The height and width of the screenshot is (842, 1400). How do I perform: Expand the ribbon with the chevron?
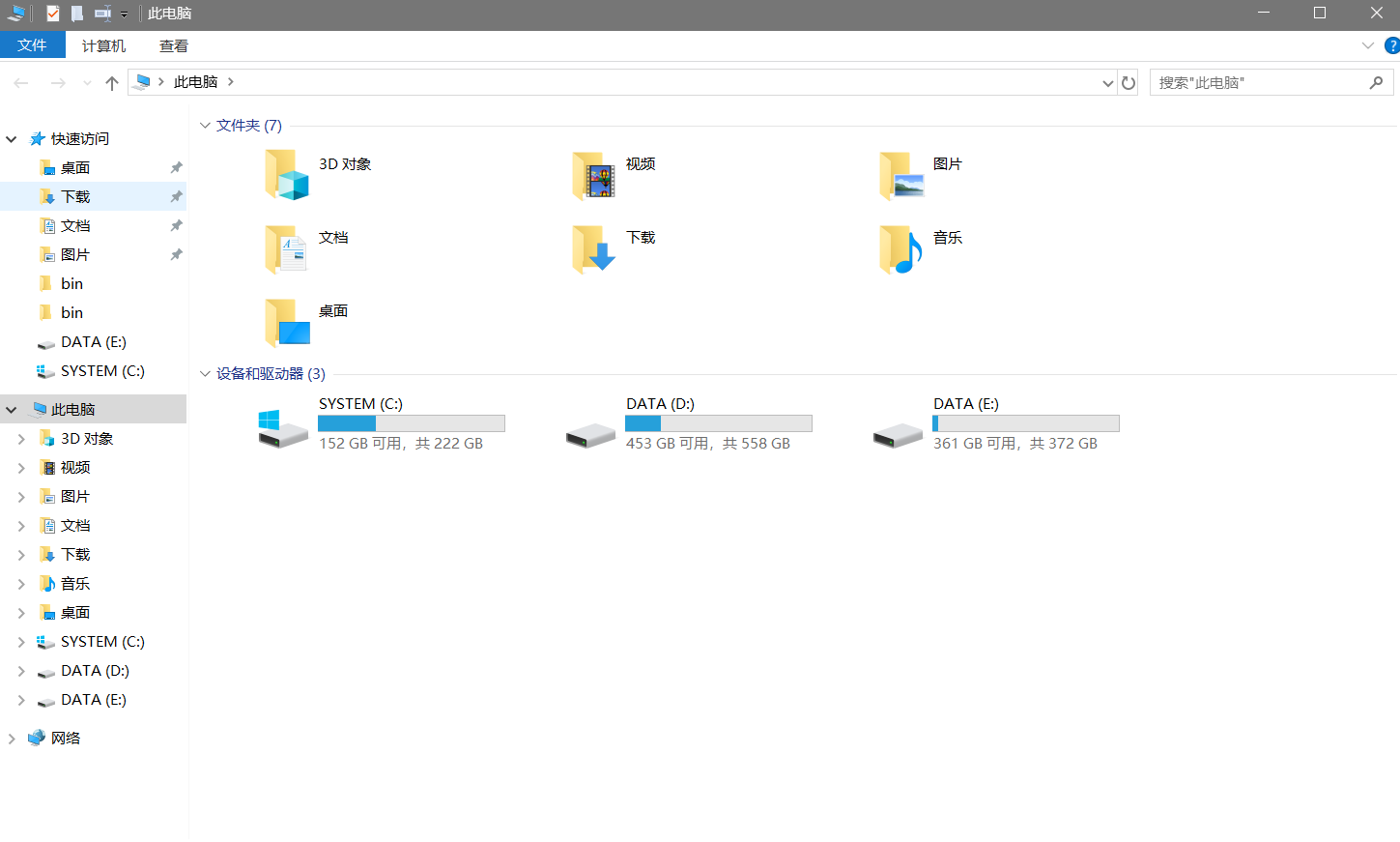point(1367,45)
